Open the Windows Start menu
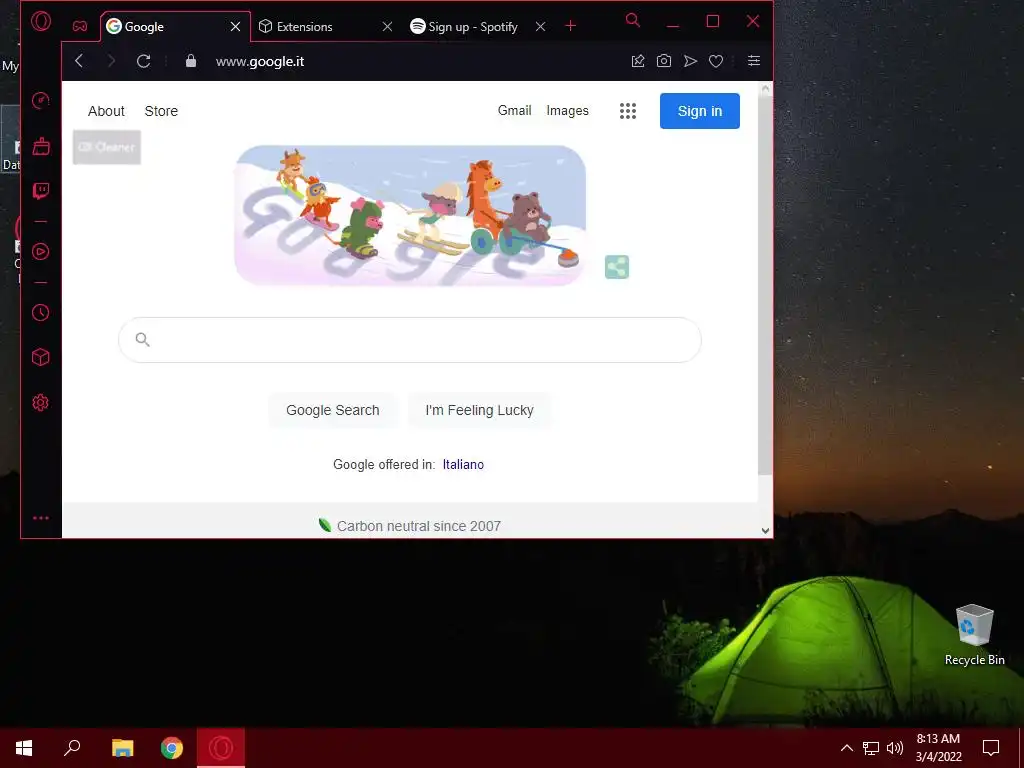 coord(24,748)
